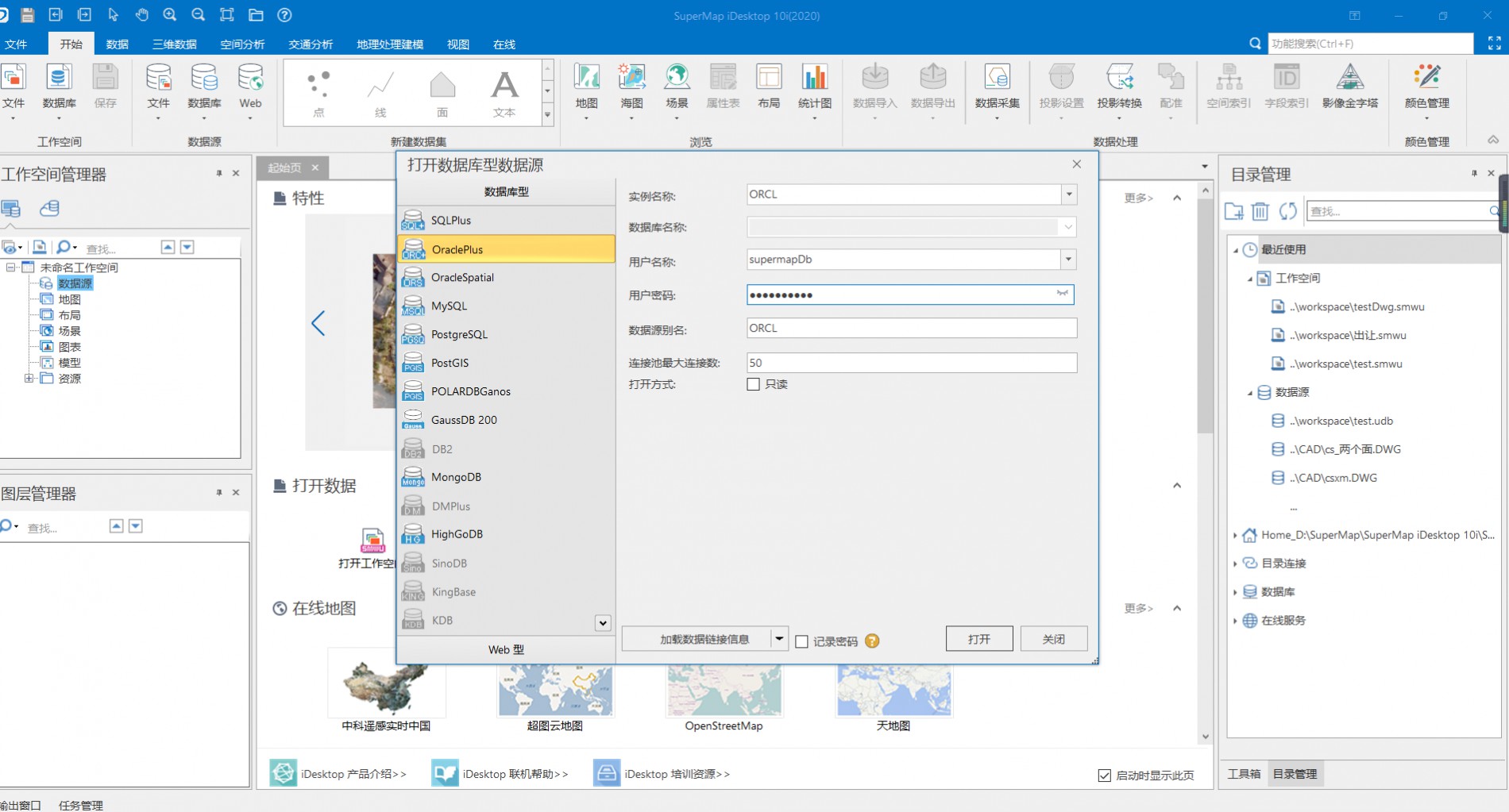Select PostgreSQL database type
The width and height of the screenshot is (1509, 812).
click(506, 335)
